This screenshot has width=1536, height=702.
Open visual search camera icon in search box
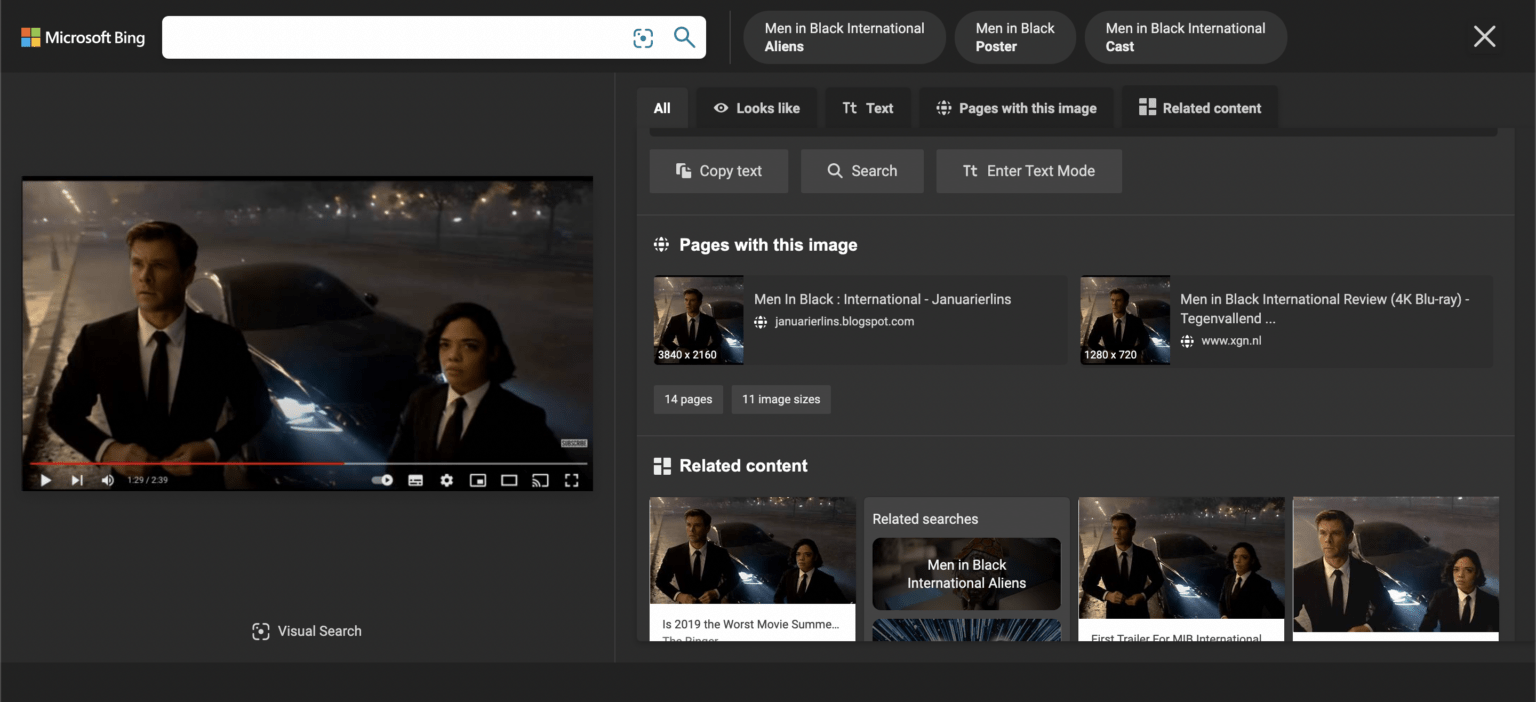coord(643,38)
